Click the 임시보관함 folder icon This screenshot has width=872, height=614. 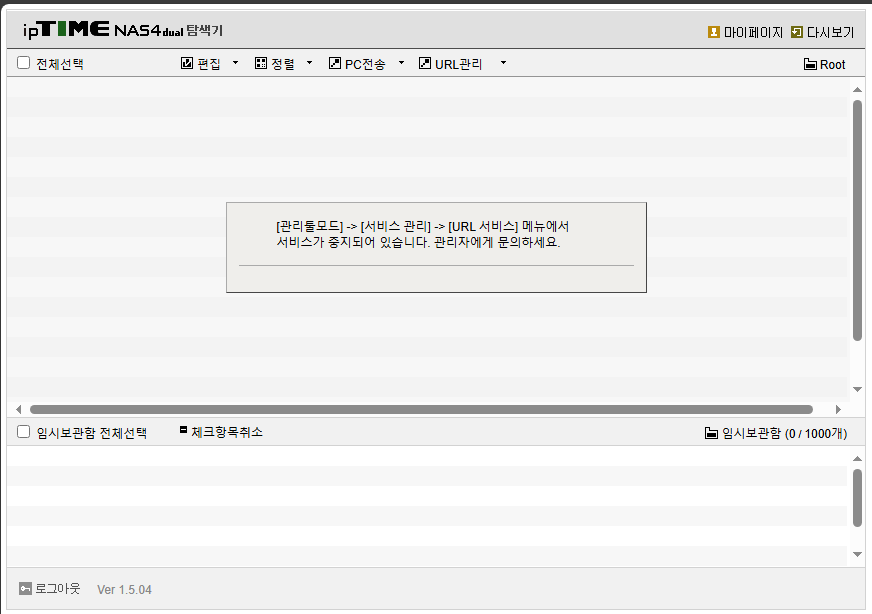[711, 433]
